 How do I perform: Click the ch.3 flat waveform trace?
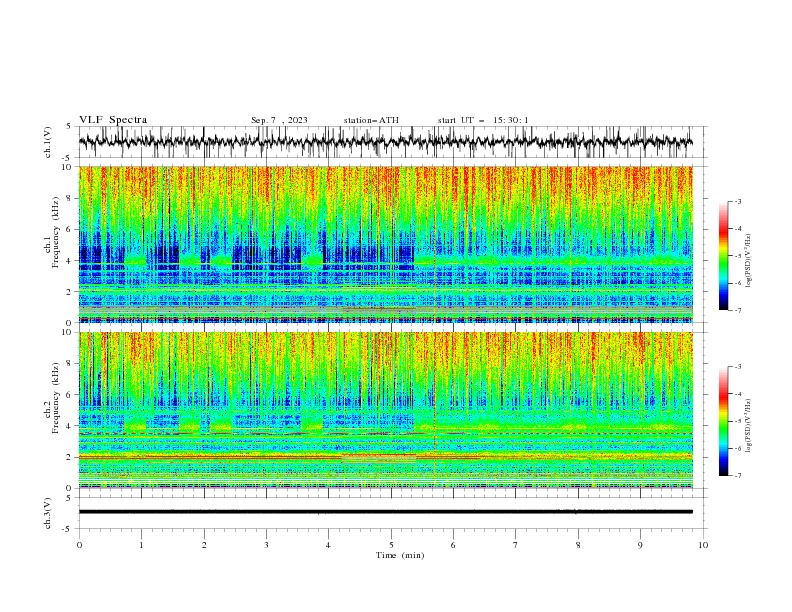pyautogui.click(x=386, y=512)
